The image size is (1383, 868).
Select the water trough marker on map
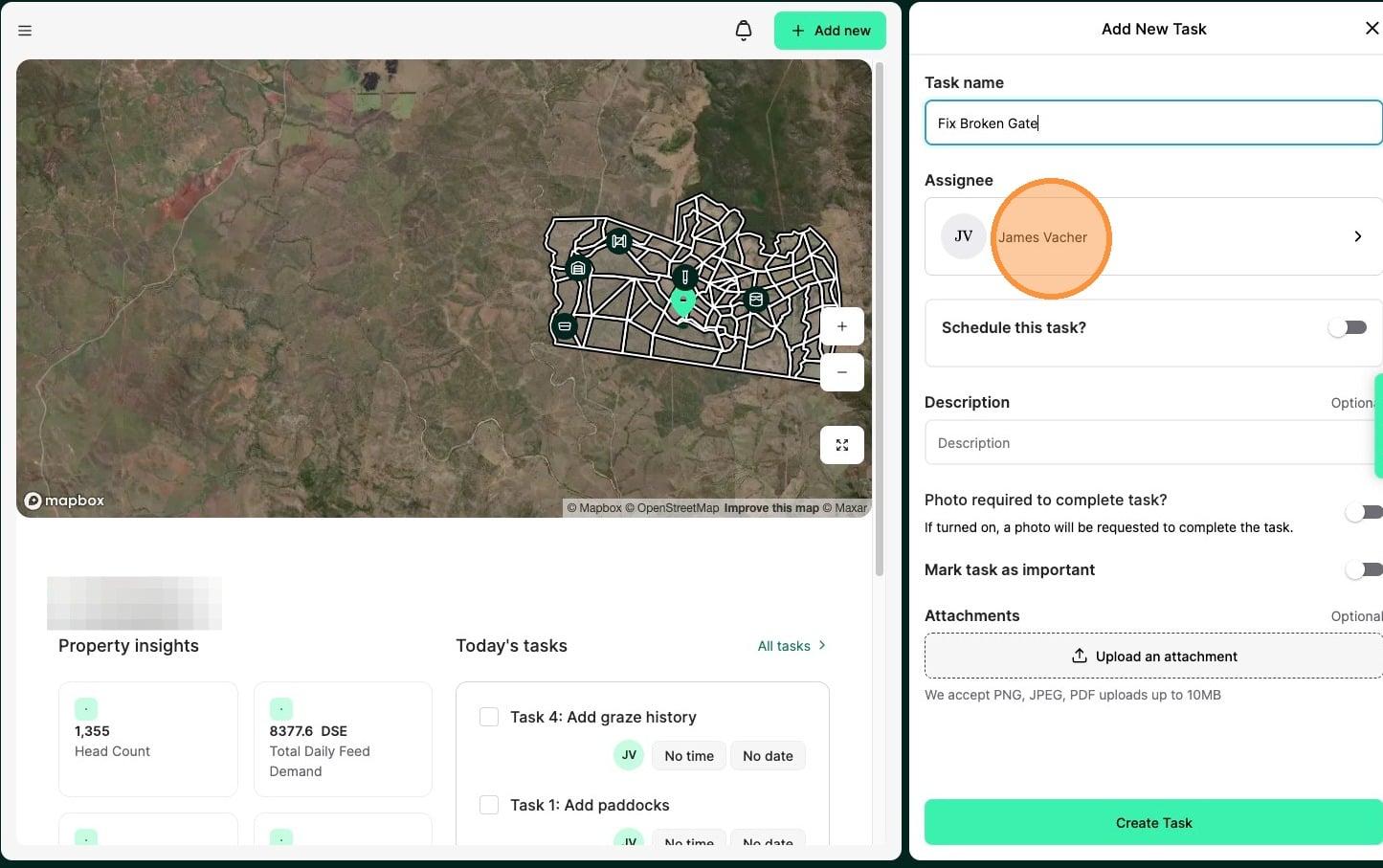[x=565, y=326]
